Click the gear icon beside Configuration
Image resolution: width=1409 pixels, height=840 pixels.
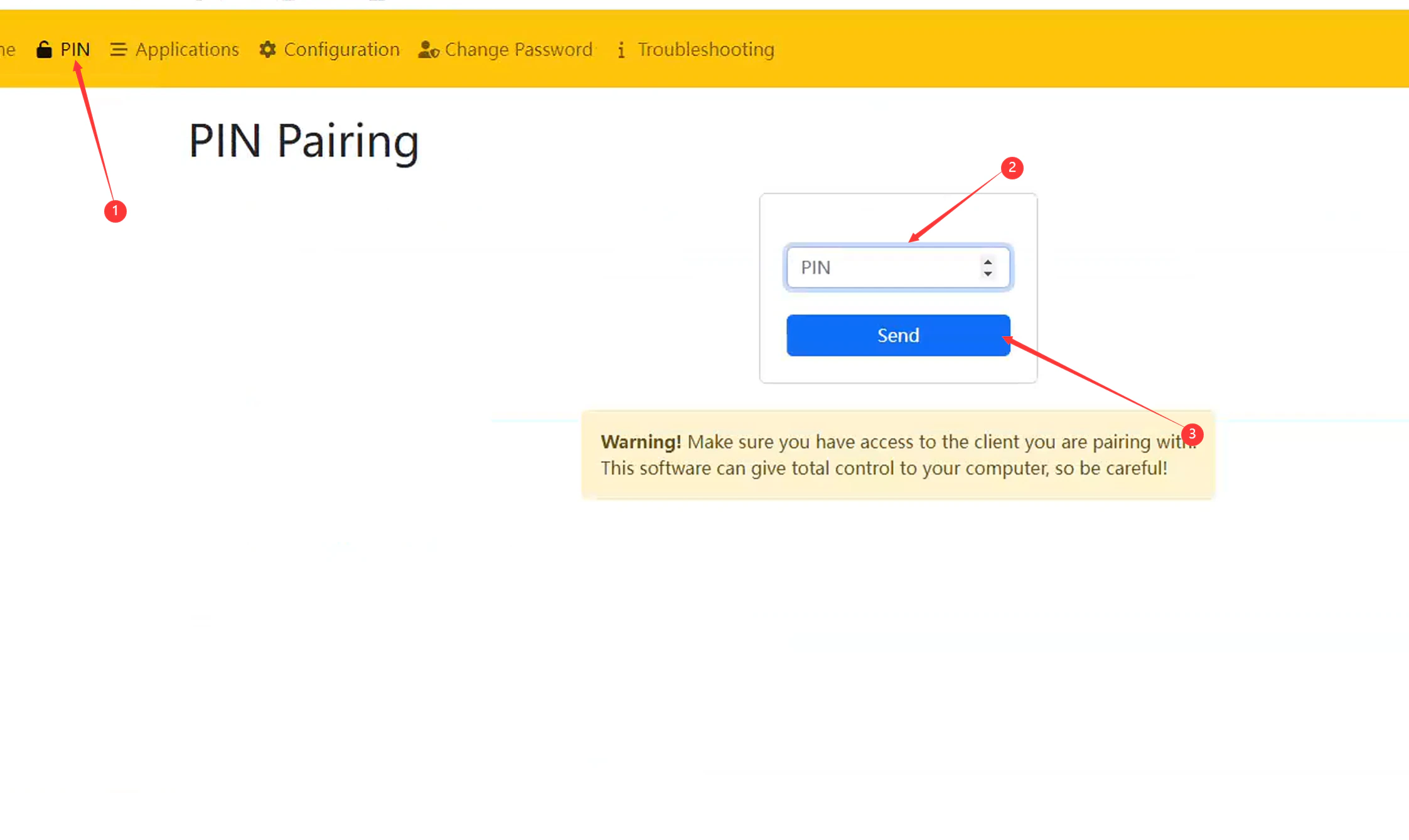click(x=268, y=49)
